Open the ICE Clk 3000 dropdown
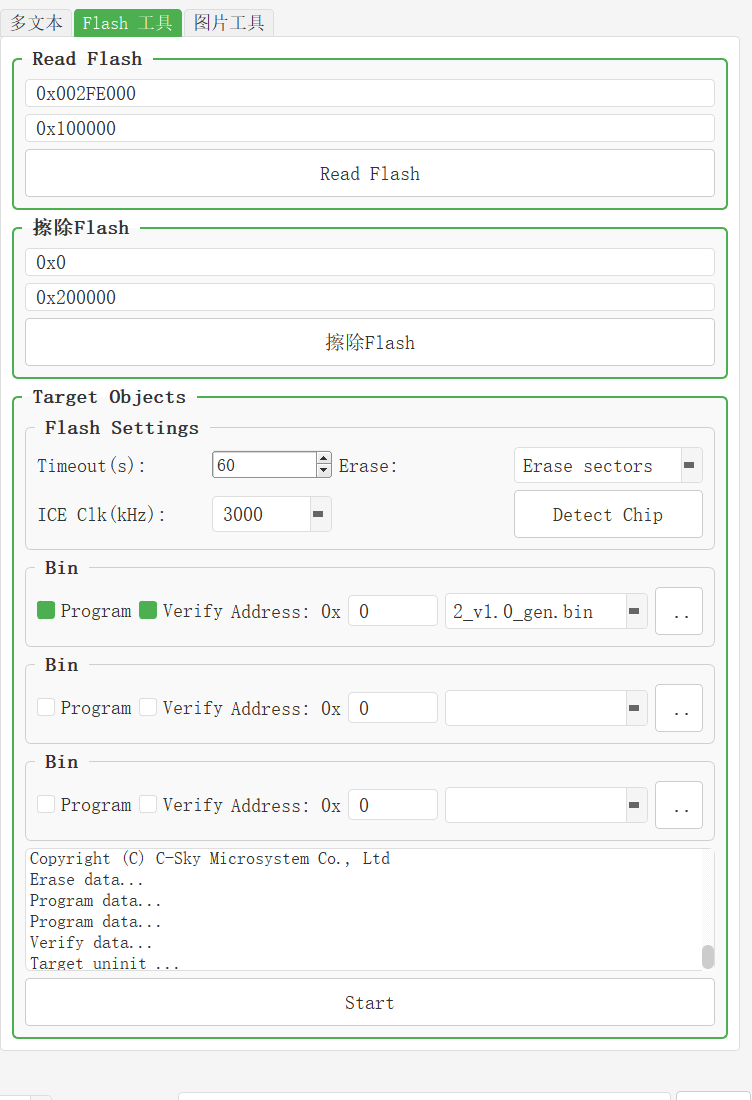The width and height of the screenshot is (752, 1100). tap(271, 514)
